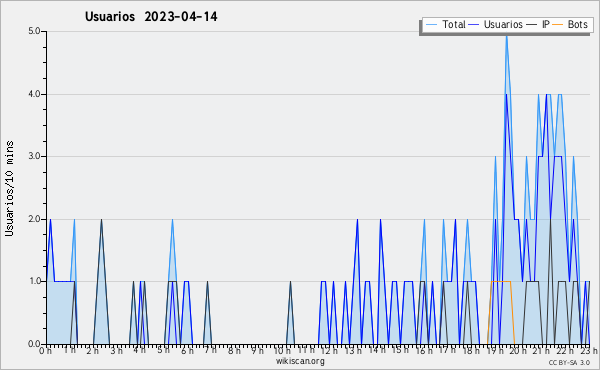Click the 19 h mark on time axis
600x370 pixels.
point(495,351)
